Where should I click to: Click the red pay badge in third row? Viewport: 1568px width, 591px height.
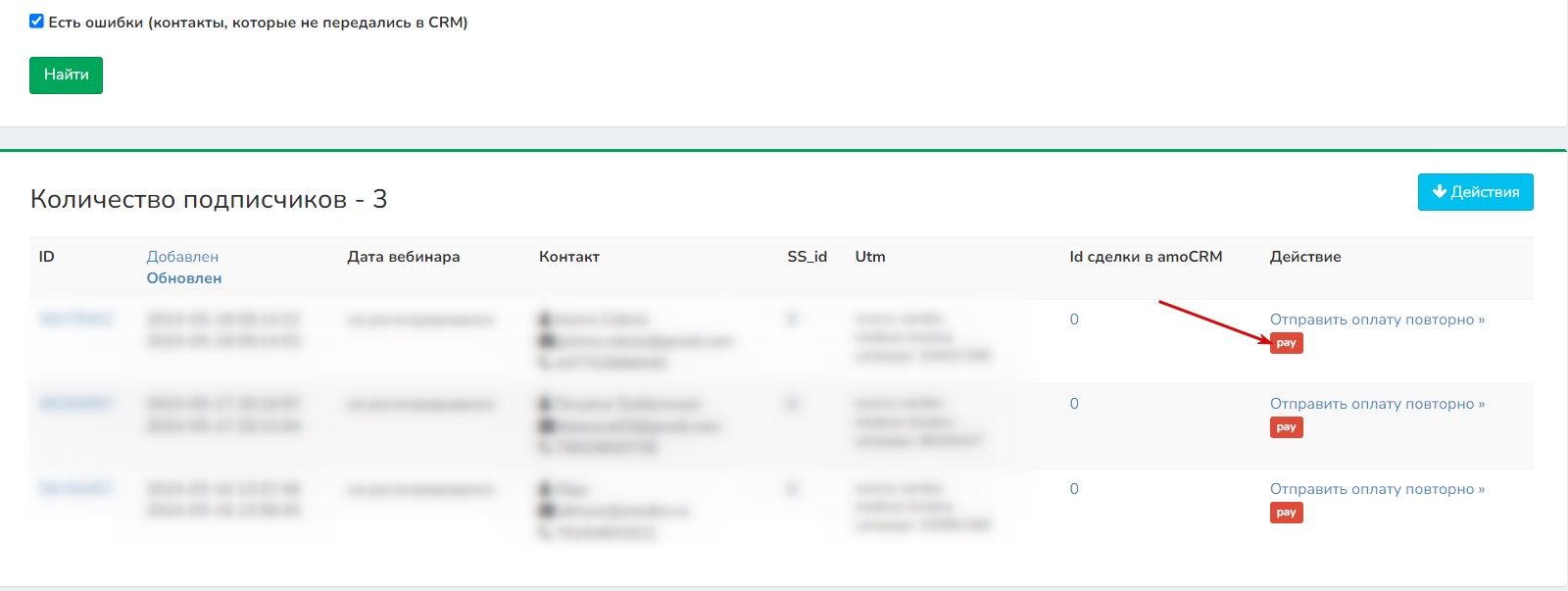tap(1286, 513)
